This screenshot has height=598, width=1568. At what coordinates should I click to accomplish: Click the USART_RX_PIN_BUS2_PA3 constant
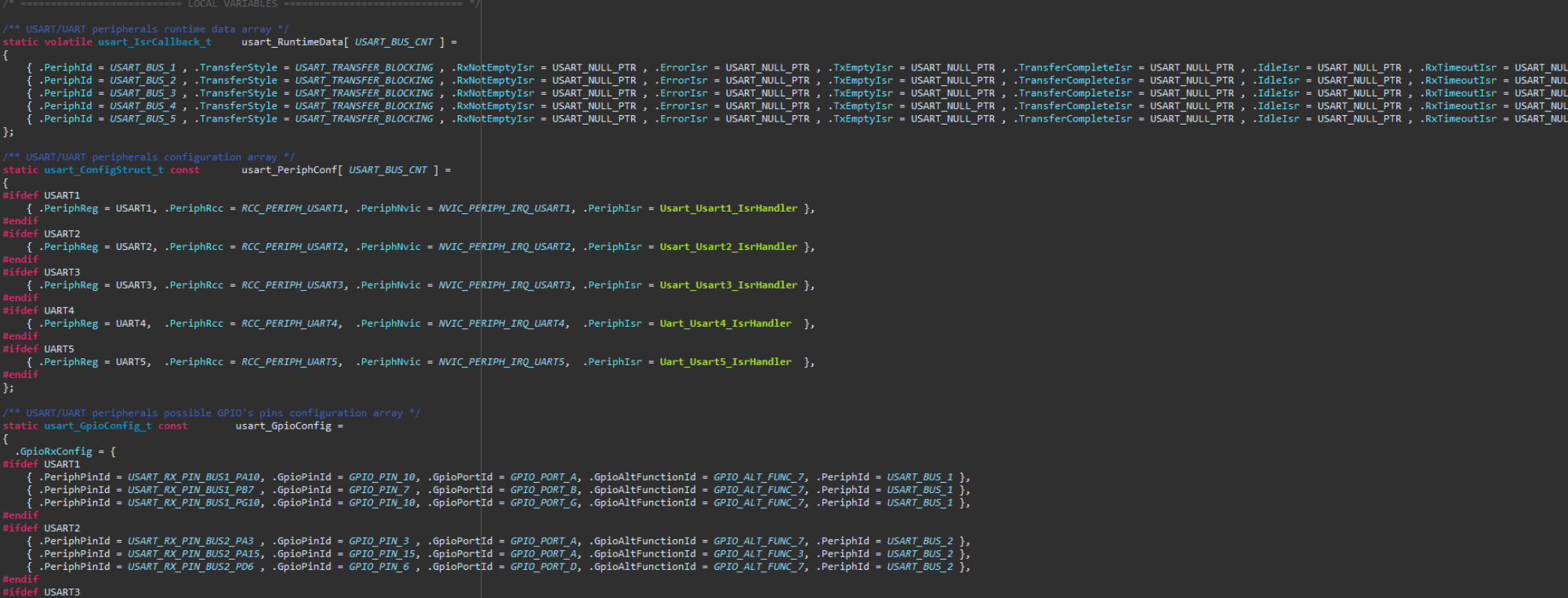(x=191, y=542)
